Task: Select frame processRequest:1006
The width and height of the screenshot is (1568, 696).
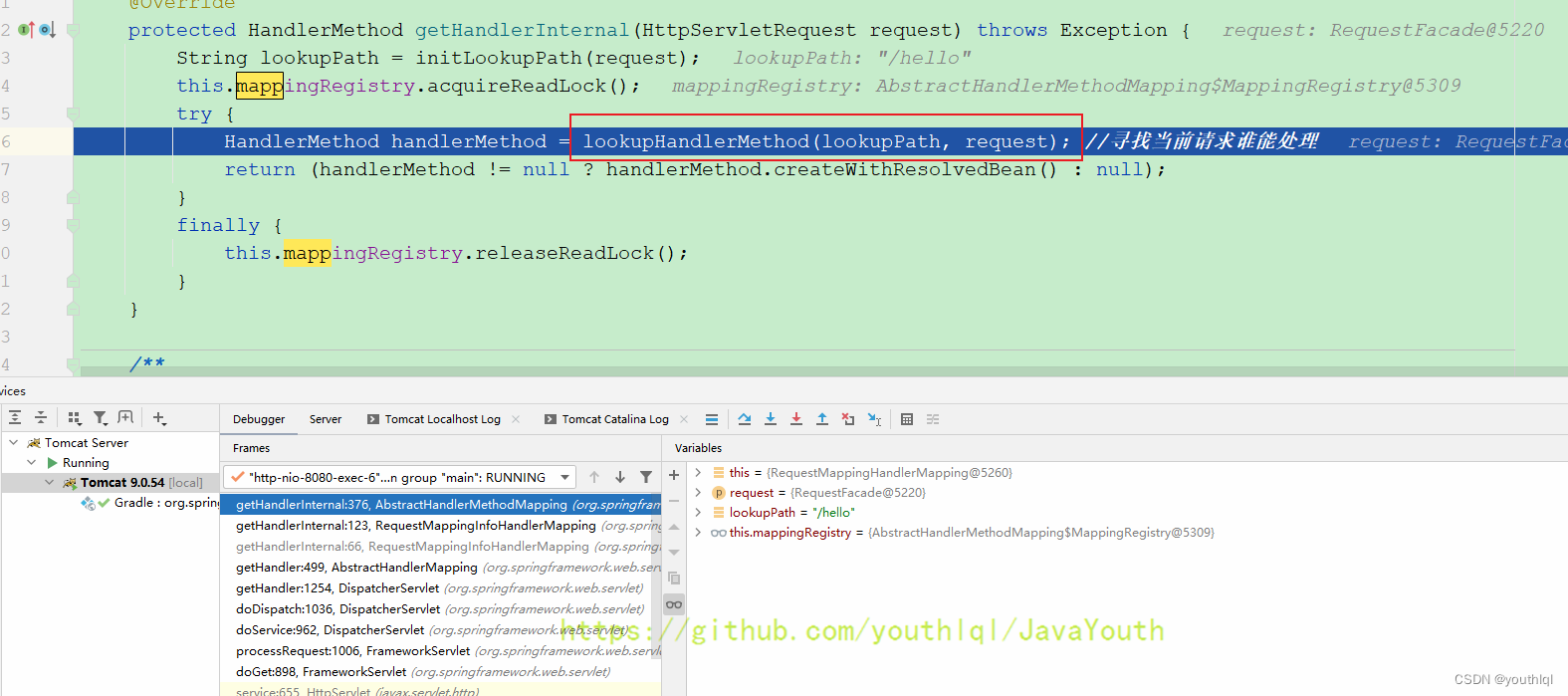Action: (x=441, y=650)
